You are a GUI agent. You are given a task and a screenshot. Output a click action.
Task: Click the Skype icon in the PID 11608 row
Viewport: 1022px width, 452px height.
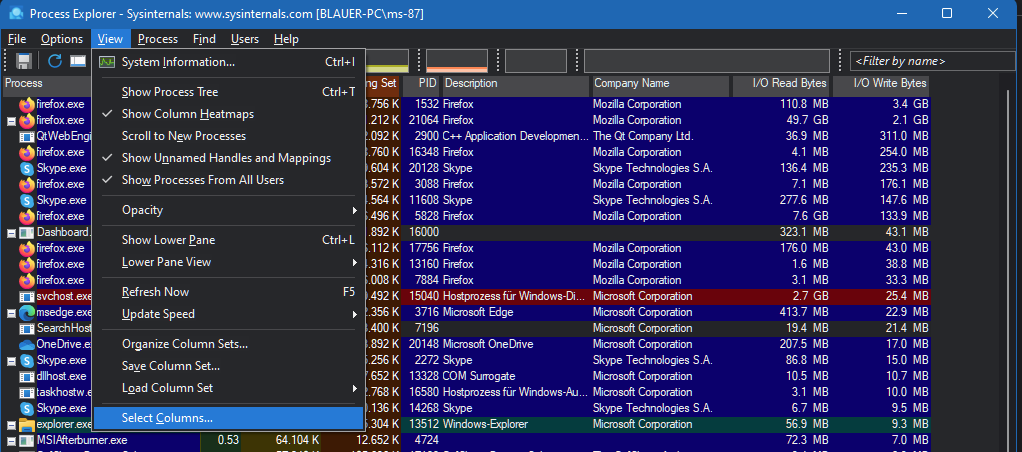pyautogui.click(x=27, y=200)
